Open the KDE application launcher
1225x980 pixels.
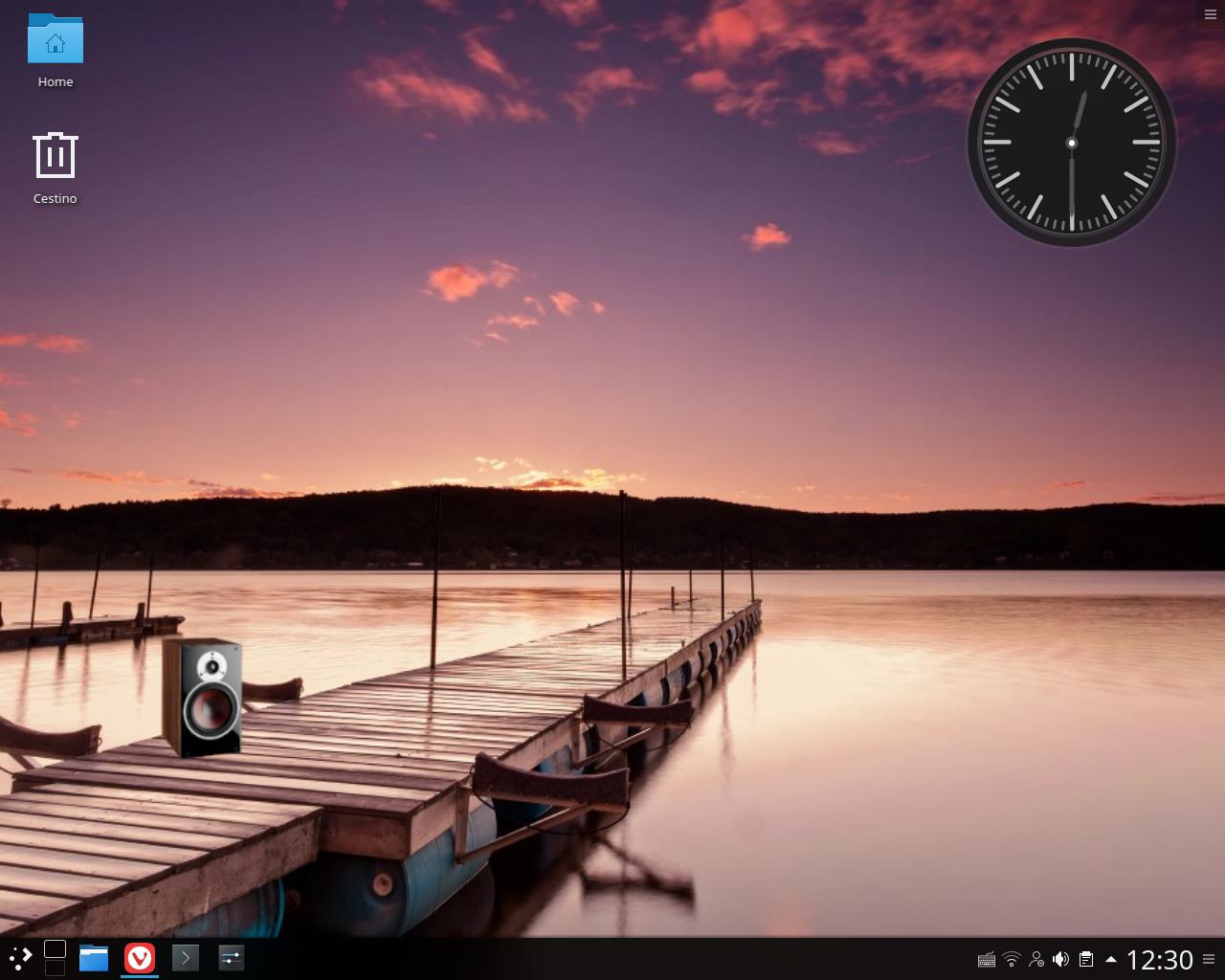tap(20, 958)
